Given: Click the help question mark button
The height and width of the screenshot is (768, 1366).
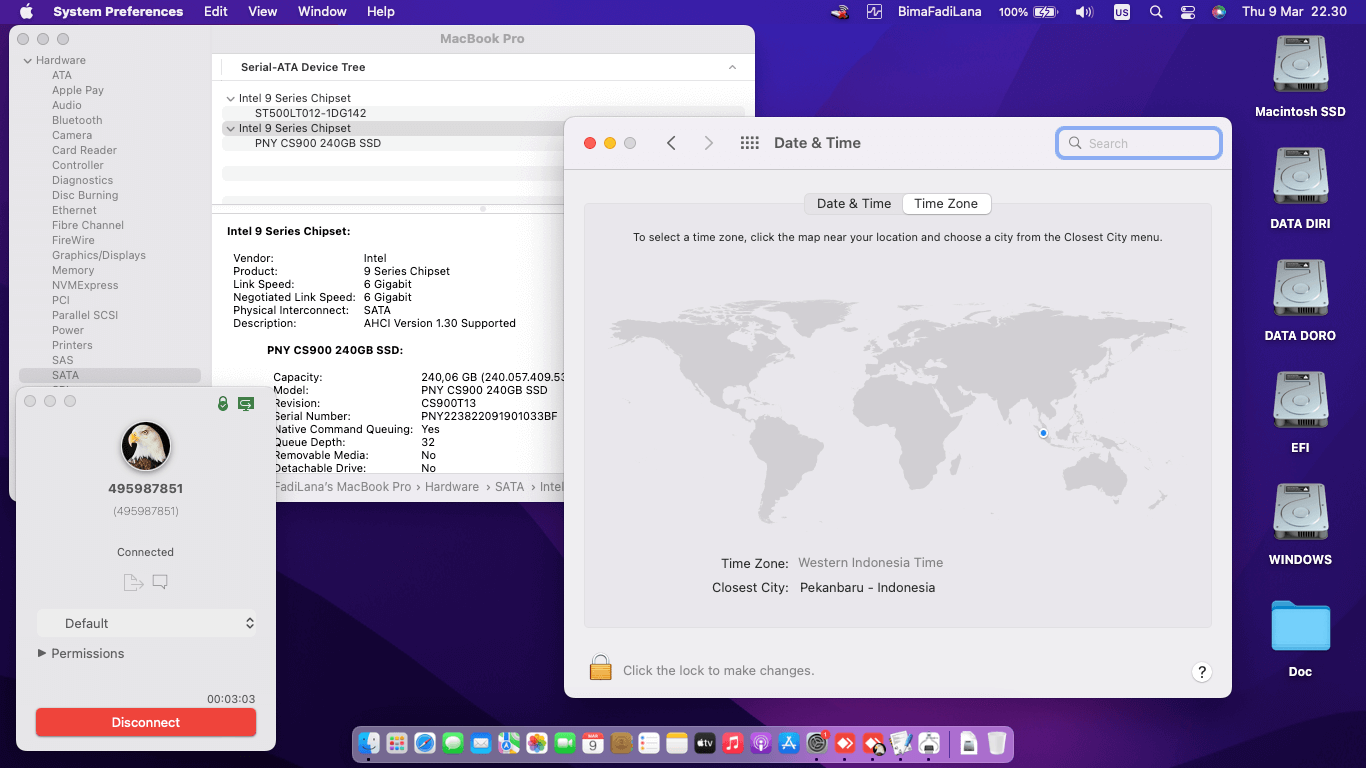Looking at the screenshot, I should tap(1202, 672).
